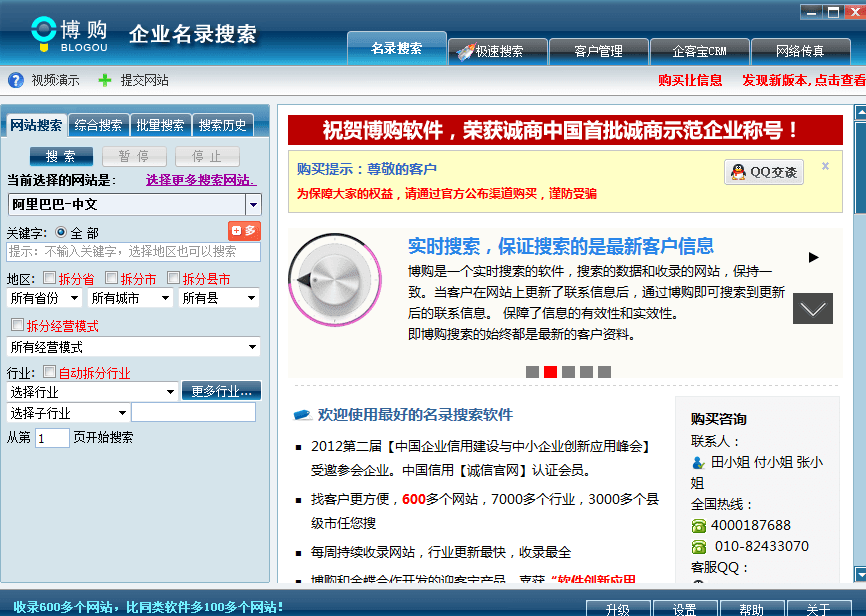
Task: Select 搜索历史 tab
Action: click(223, 126)
